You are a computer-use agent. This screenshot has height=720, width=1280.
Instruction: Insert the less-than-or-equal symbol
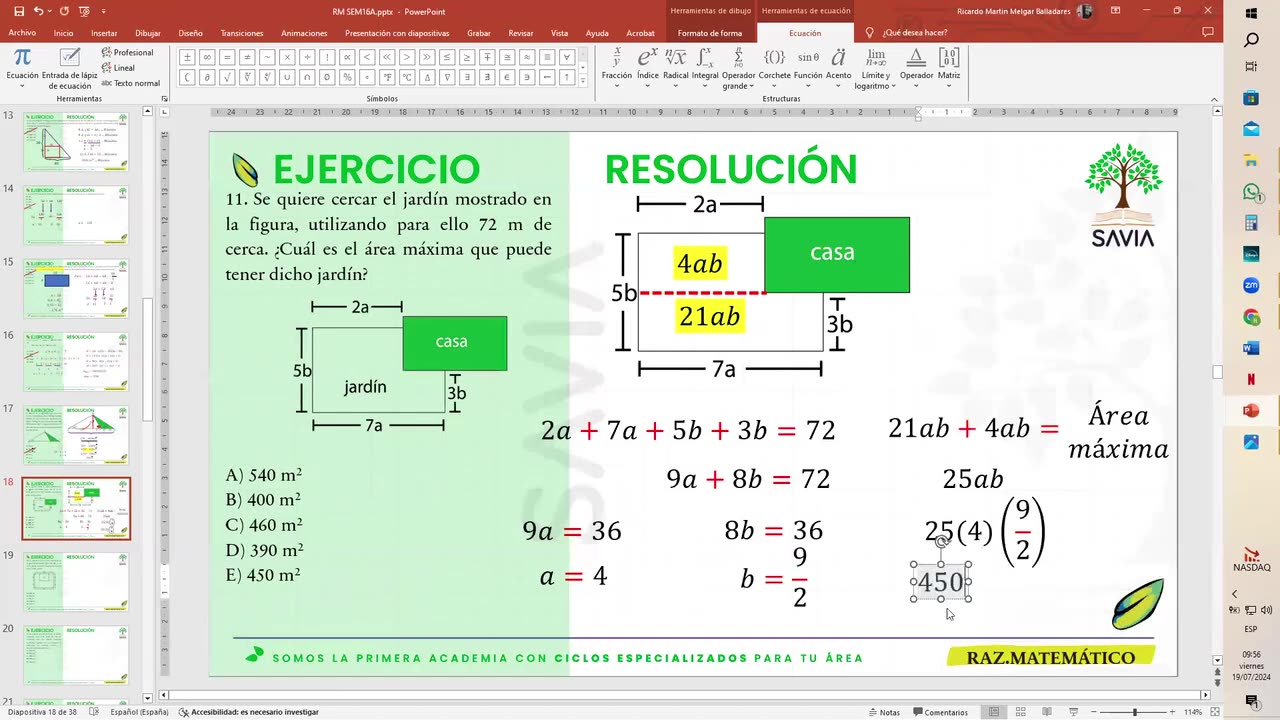447,57
